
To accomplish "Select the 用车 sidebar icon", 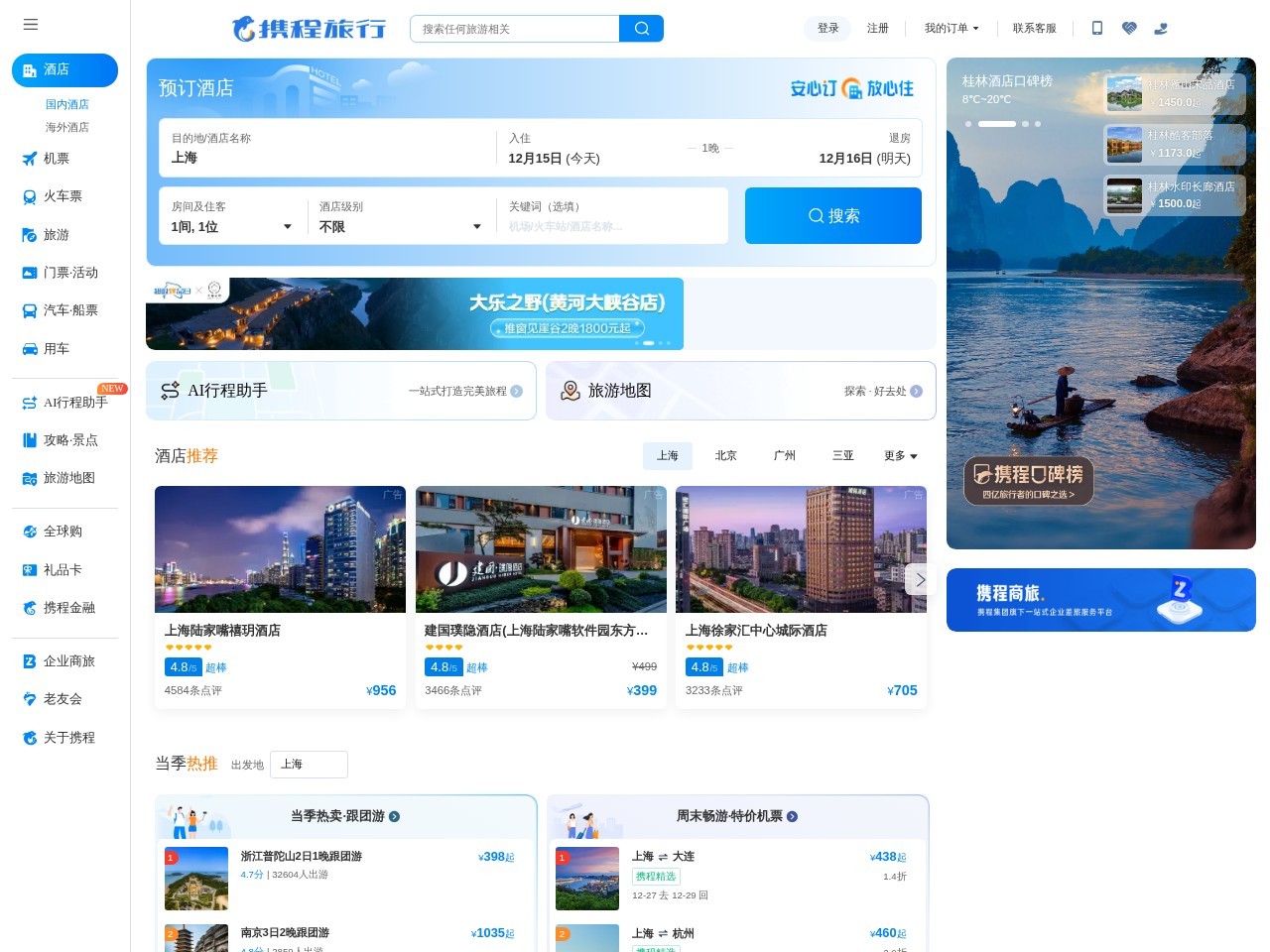I will (30, 348).
